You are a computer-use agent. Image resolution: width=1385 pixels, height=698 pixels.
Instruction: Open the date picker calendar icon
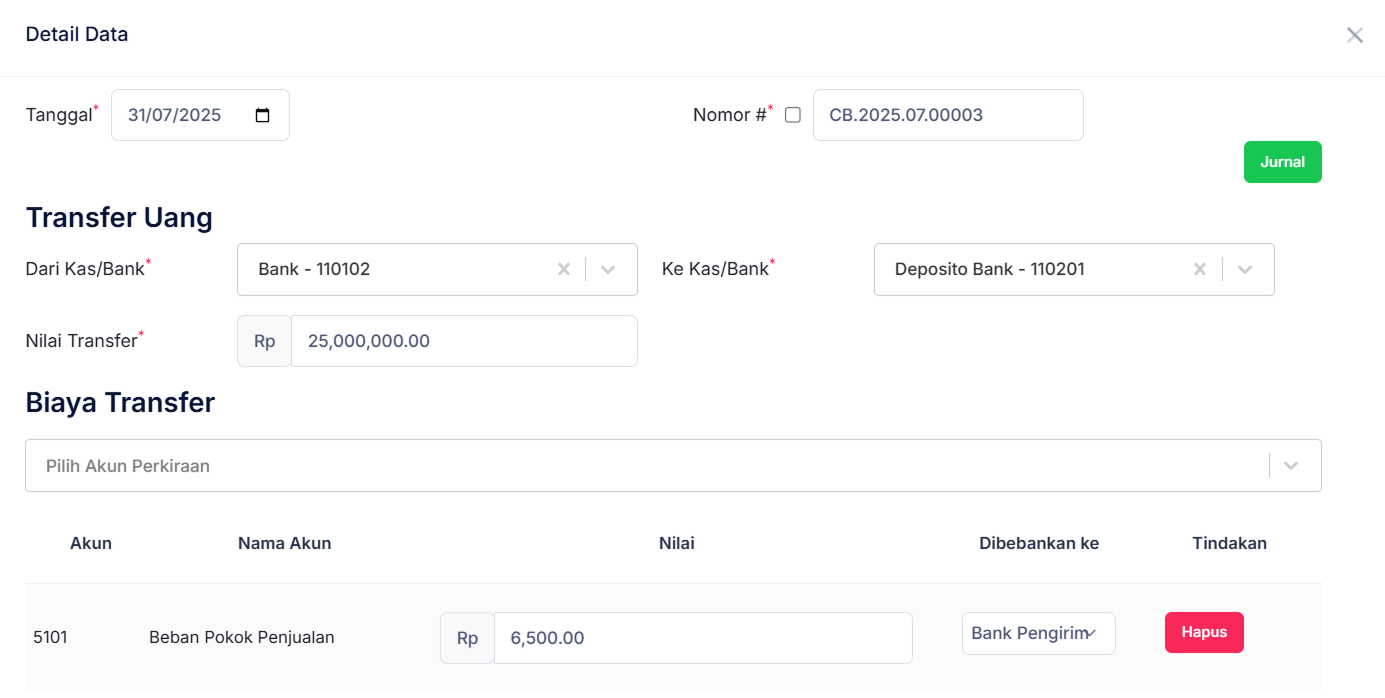click(261, 114)
